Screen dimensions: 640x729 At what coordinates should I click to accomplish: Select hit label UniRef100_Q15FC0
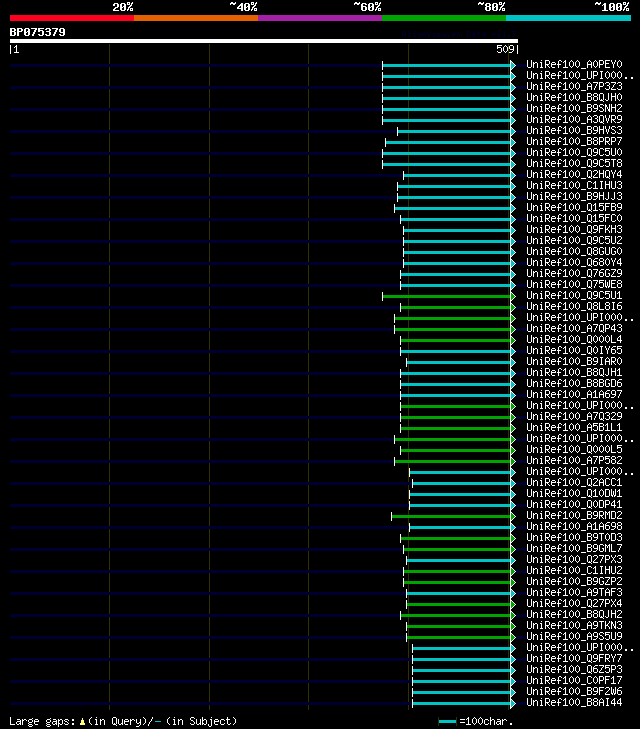coord(574,219)
